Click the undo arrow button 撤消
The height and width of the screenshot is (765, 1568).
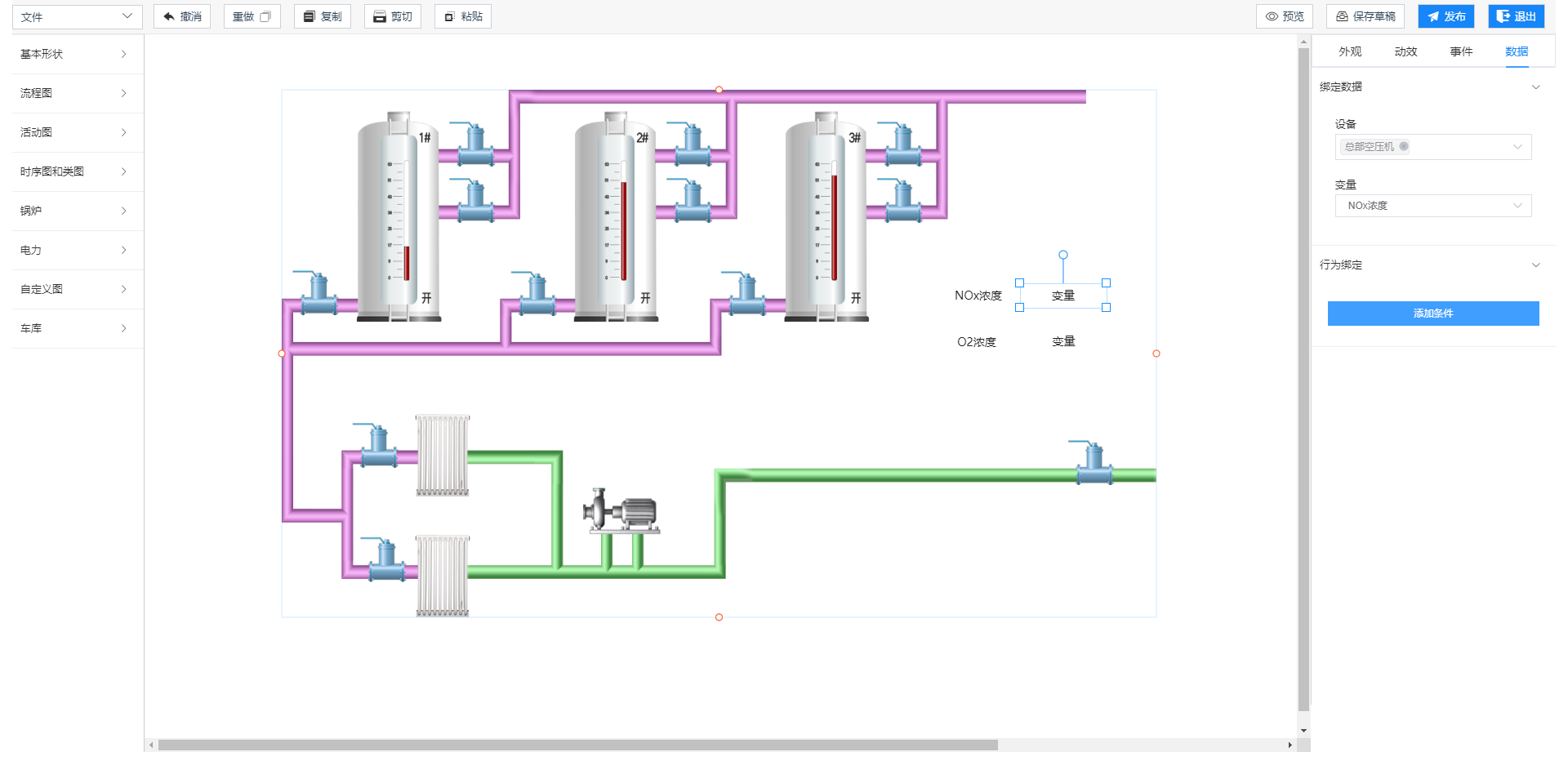tap(182, 16)
